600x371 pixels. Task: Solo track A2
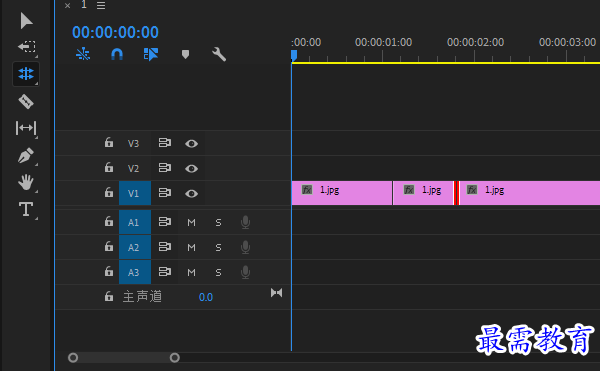pyautogui.click(x=218, y=247)
